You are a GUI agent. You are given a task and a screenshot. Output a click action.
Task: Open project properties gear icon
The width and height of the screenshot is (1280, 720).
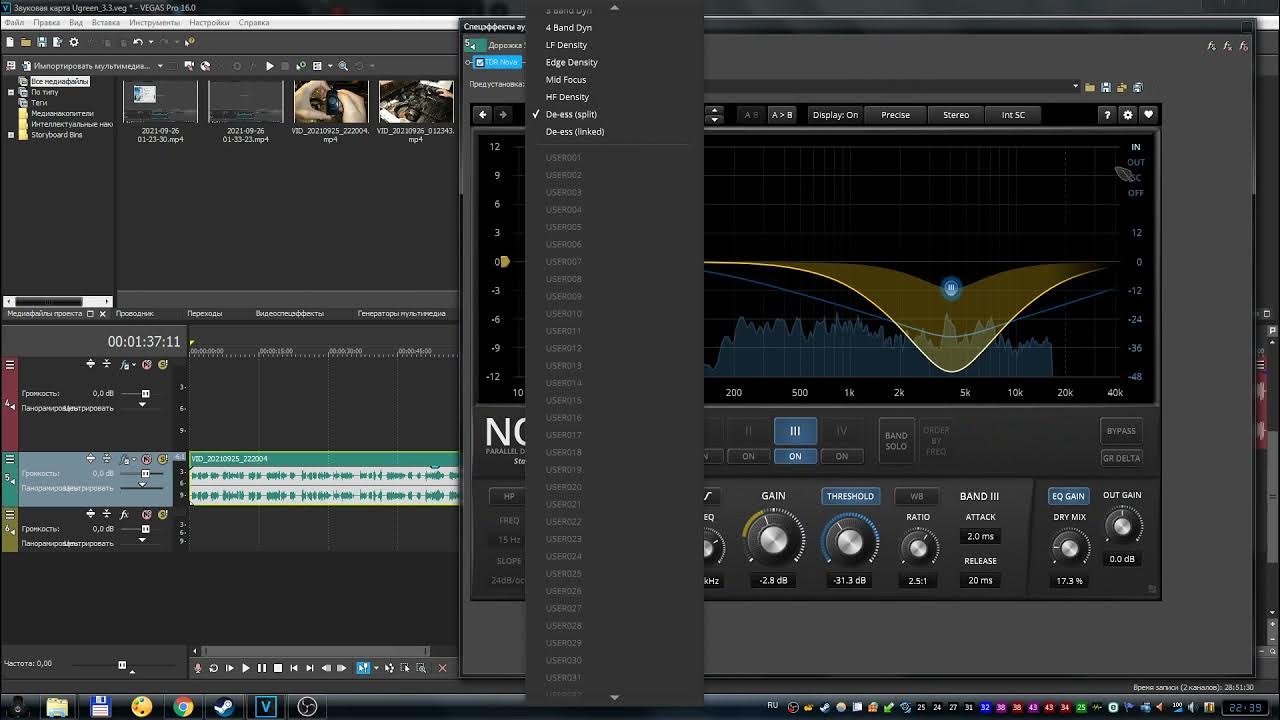tap(74, 42)
